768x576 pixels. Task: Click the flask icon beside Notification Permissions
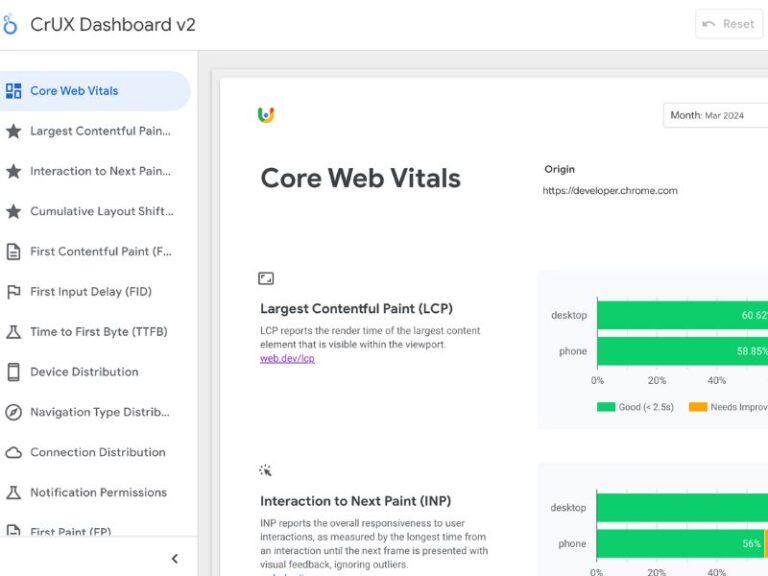click(14, 492)
